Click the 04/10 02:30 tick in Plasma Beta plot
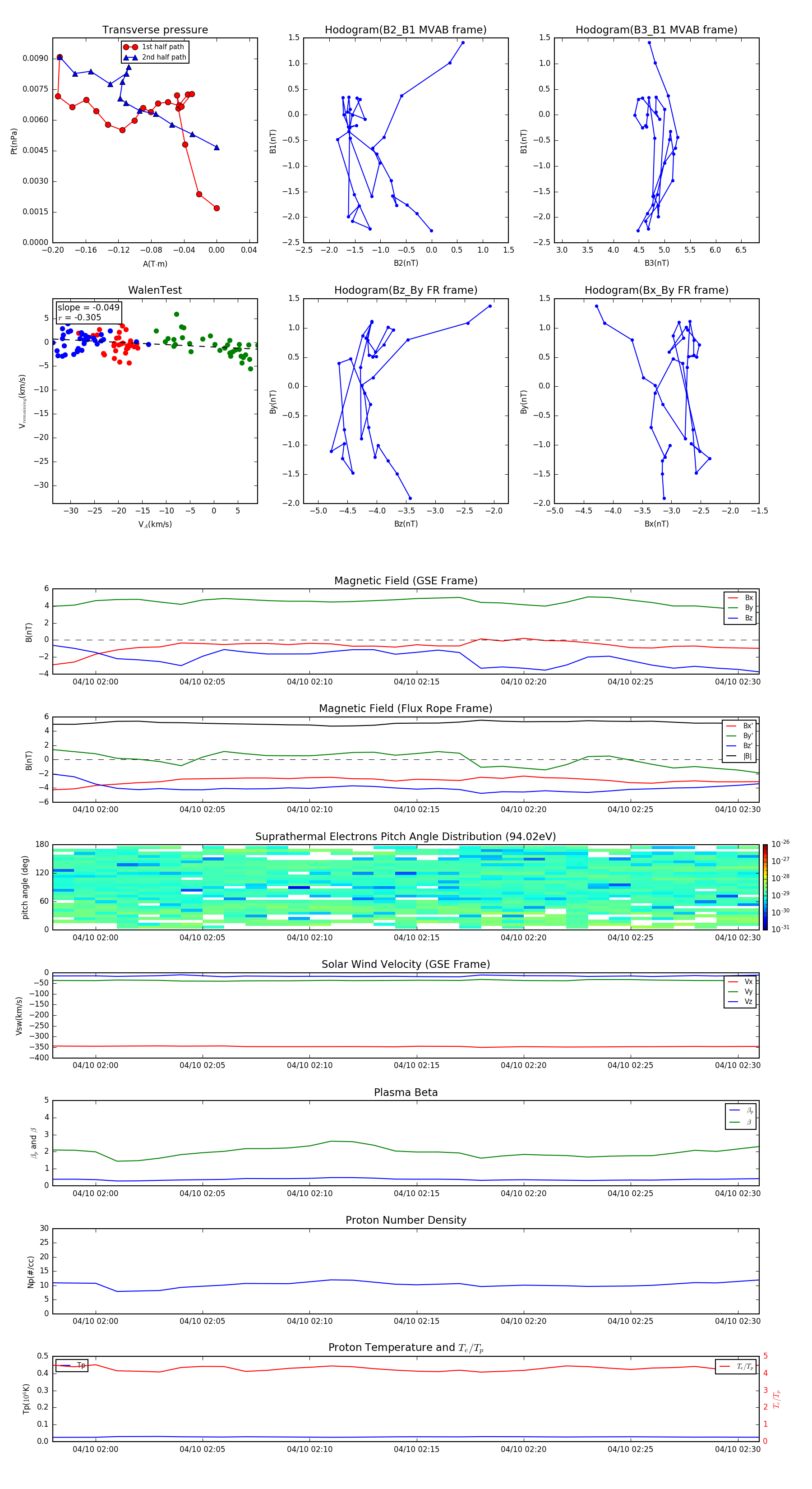Screen dimensions: 812x1489 pyautogui.click(x=738, y=1193)
